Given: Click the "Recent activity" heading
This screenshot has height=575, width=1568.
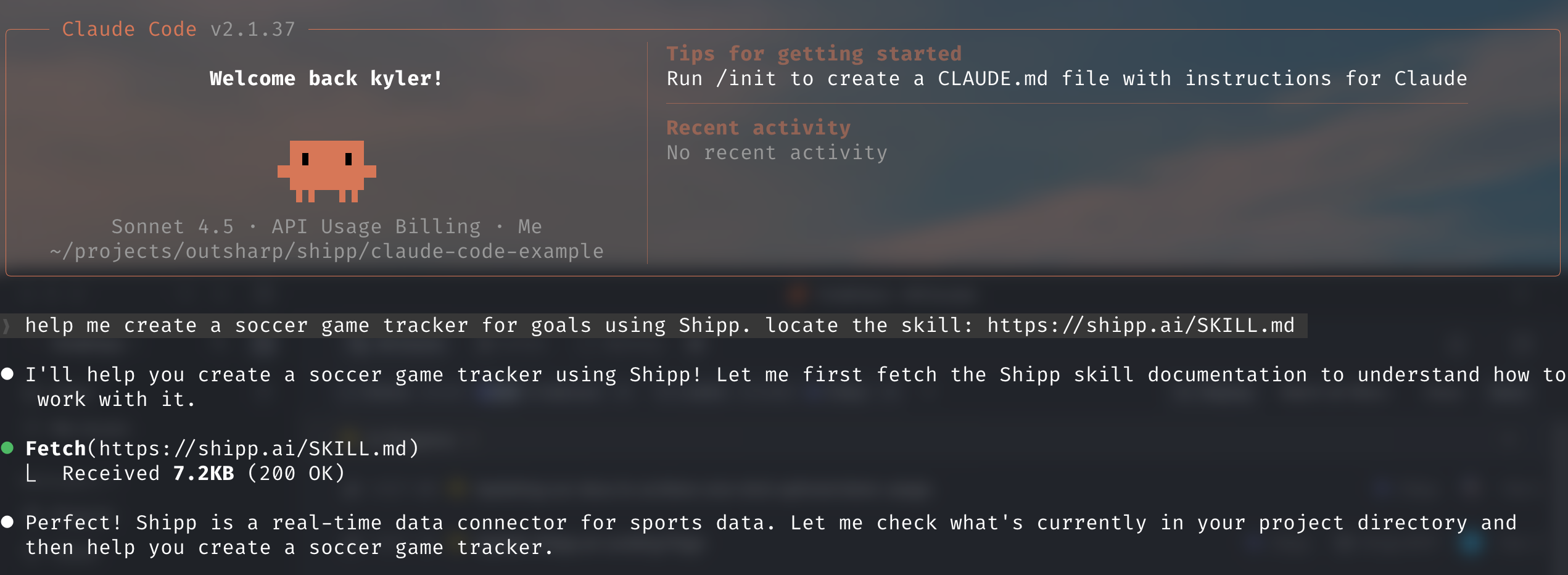Looking at the screenshot, I should (758, 128).
